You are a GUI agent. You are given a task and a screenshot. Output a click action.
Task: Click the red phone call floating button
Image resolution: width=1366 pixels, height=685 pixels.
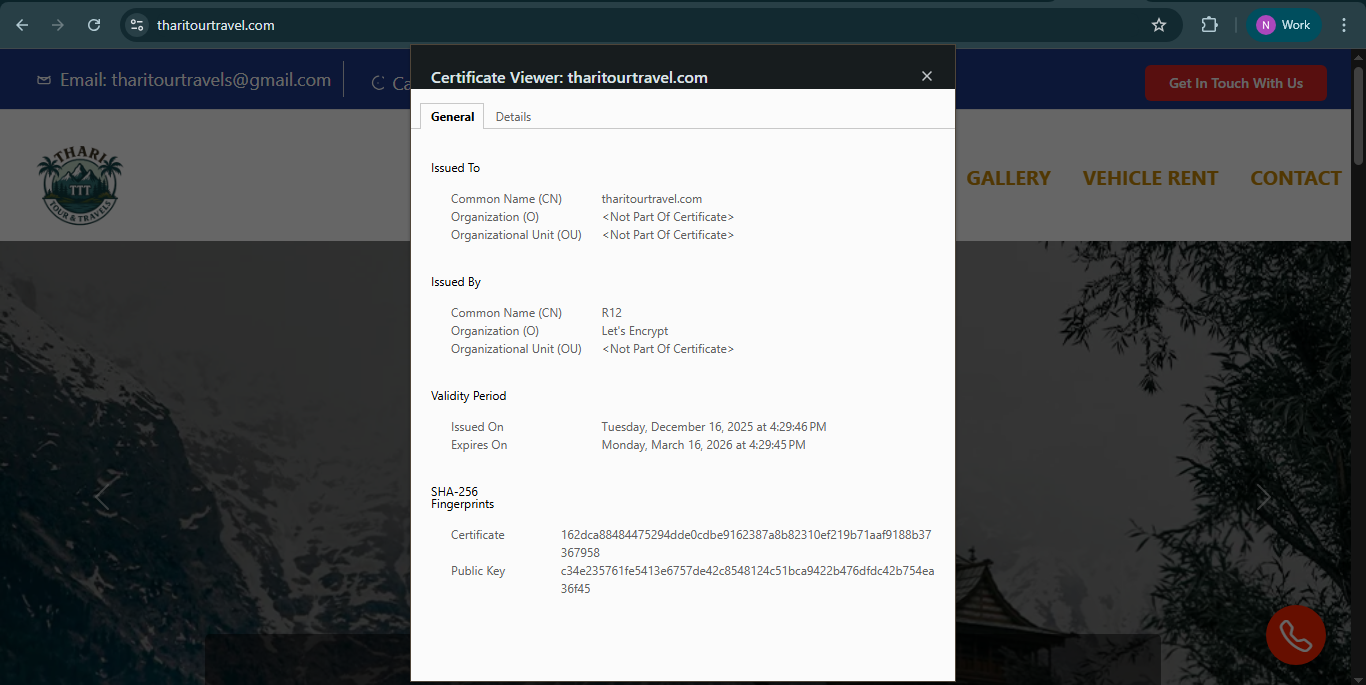coord(1295,635)
